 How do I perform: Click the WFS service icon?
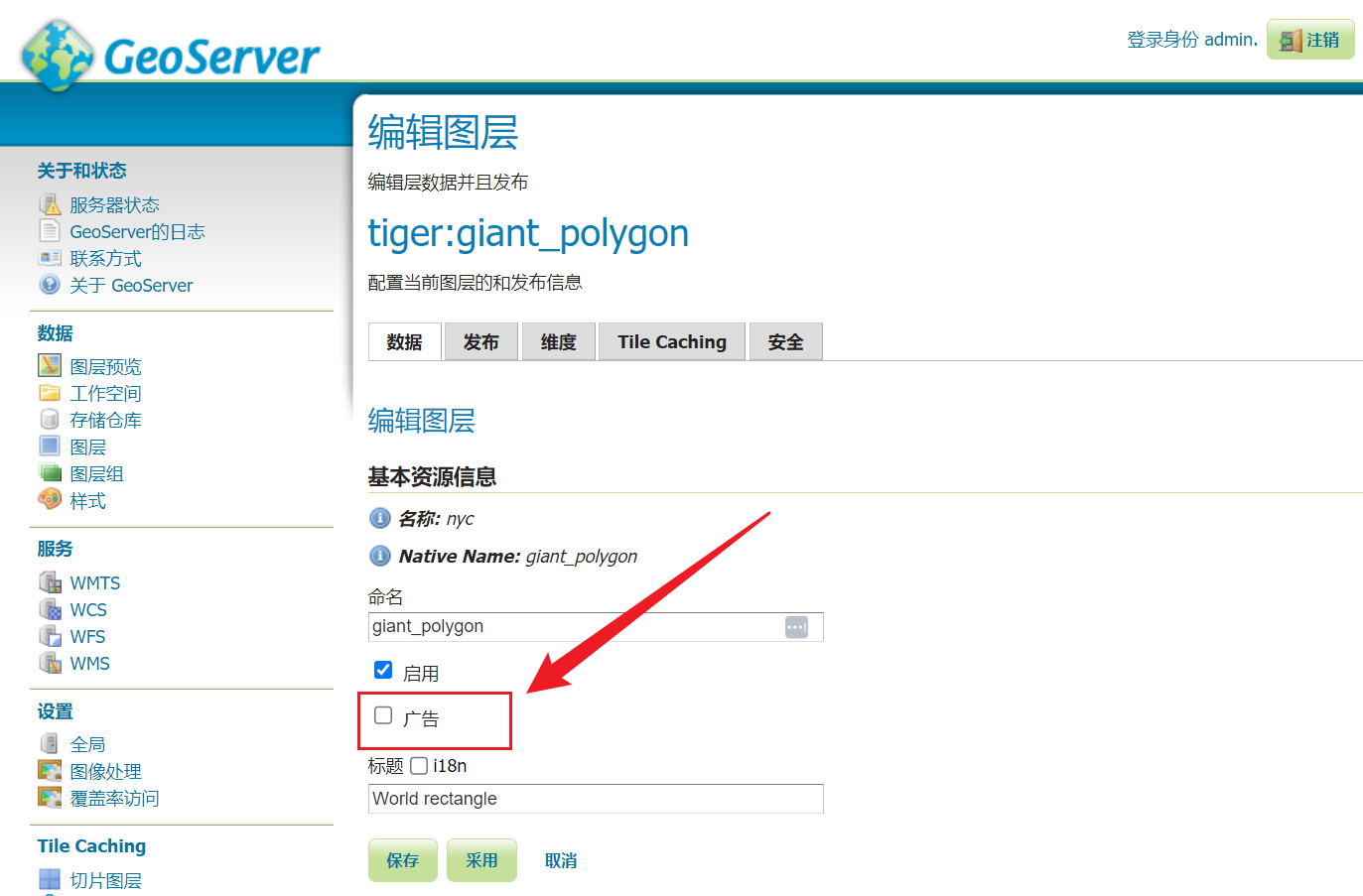pyautogui.click(x=50, y=636)
